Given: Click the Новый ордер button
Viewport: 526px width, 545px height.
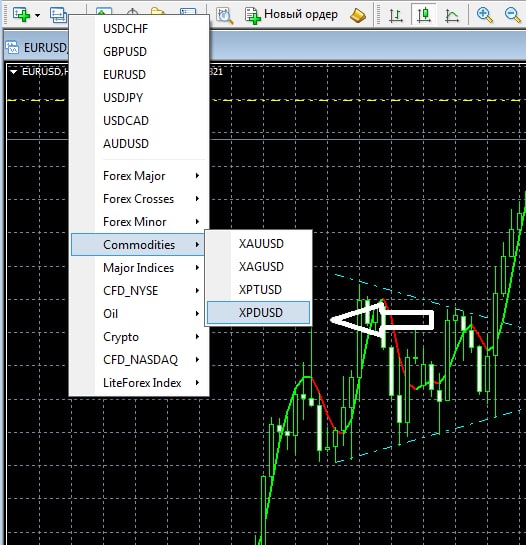Looking at the screenshot, I should [291, 15].
